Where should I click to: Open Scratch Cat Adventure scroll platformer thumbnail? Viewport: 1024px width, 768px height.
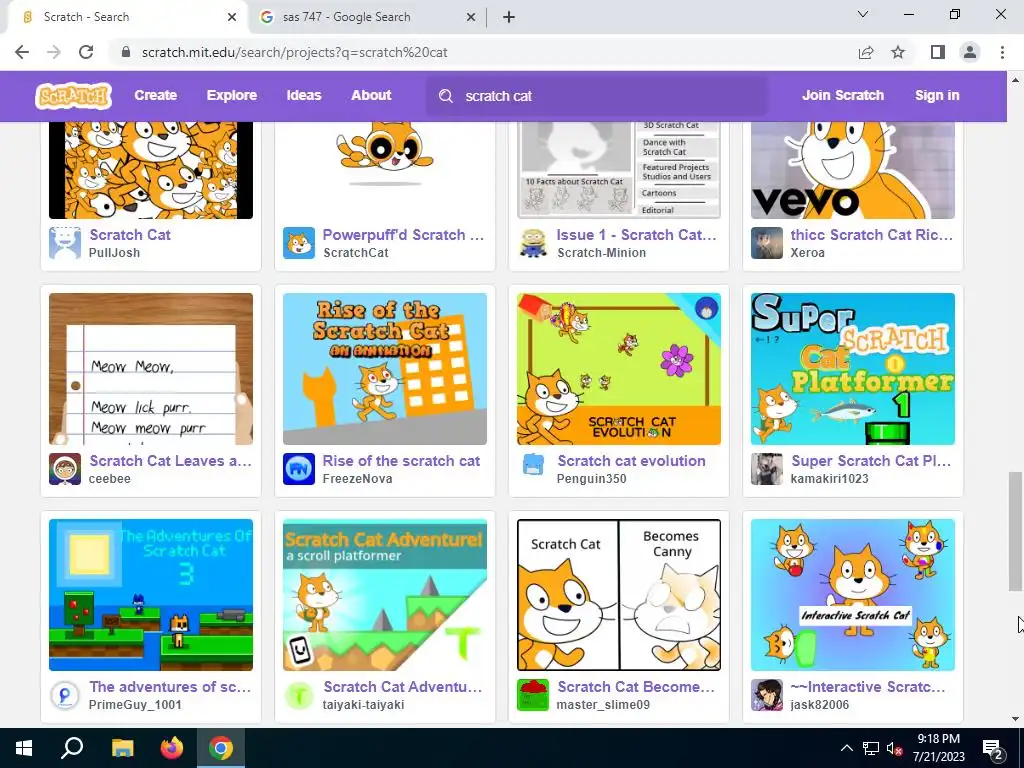(385, 594)
